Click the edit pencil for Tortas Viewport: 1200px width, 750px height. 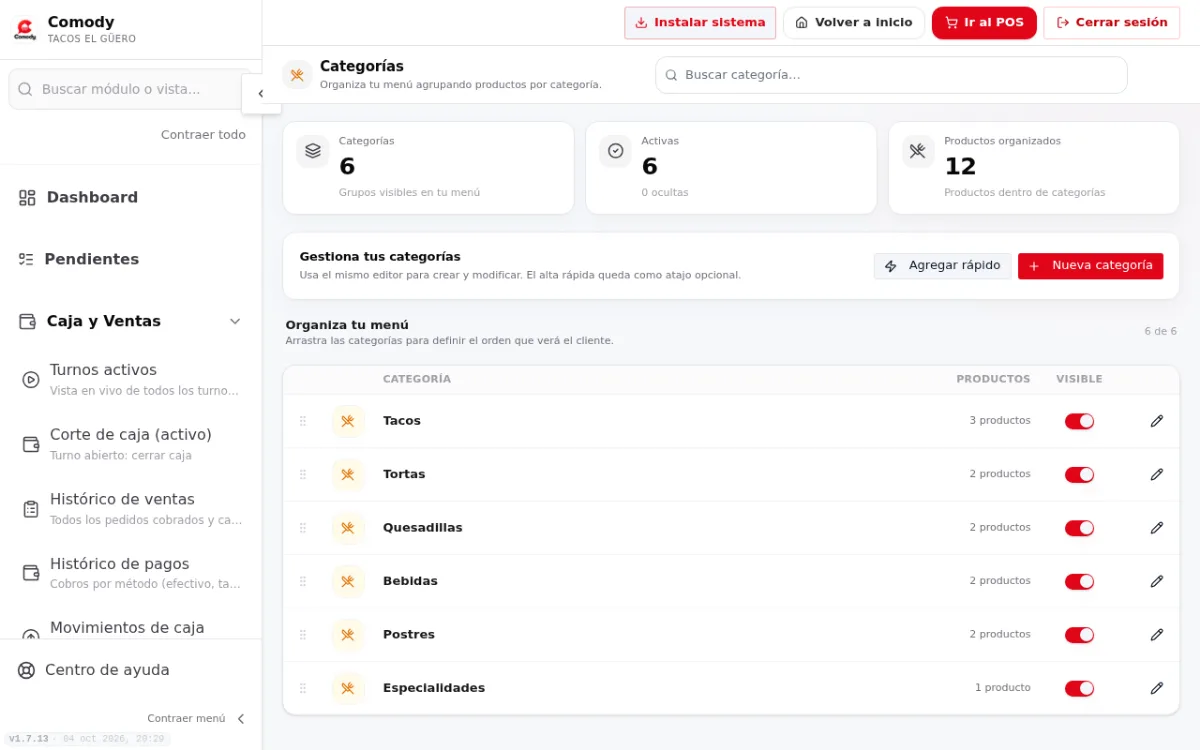click(1157, 474)
